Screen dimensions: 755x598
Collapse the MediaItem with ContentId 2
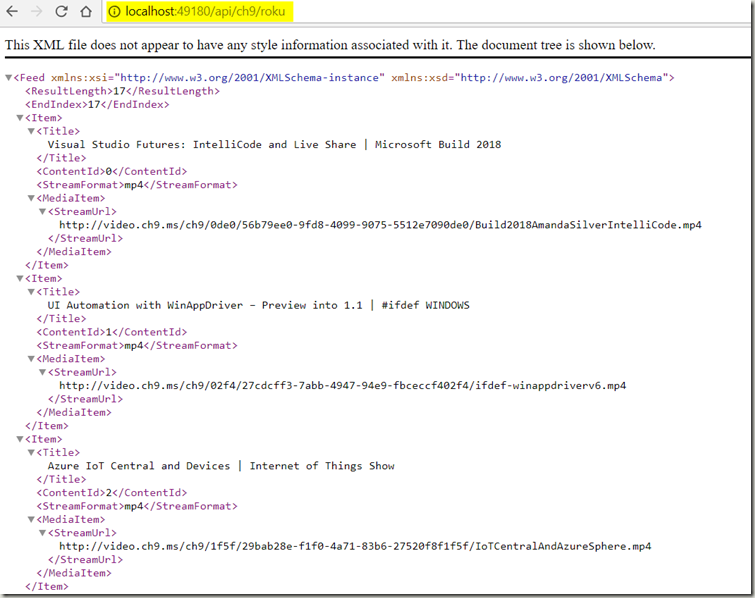tap(31, 520)
